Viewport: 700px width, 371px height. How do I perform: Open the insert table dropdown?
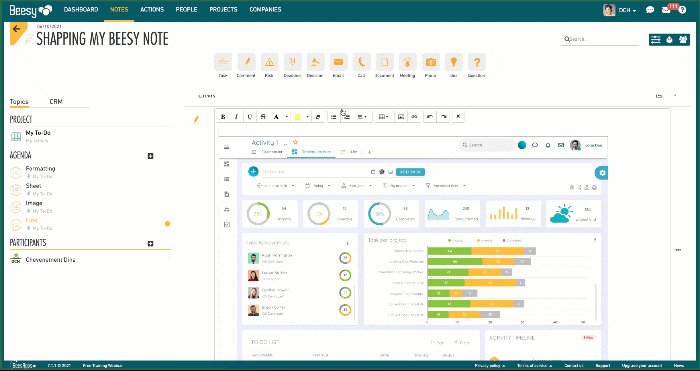pos(383,117)
